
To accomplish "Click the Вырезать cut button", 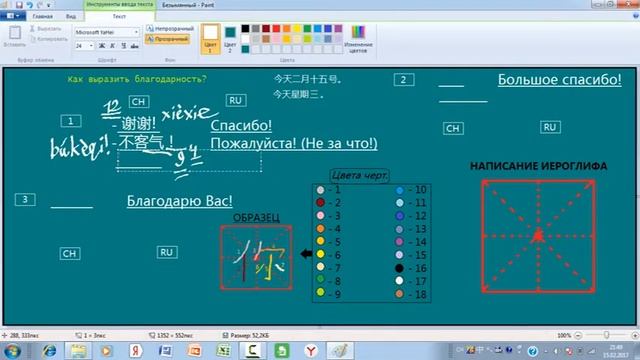I will [45, 29].
